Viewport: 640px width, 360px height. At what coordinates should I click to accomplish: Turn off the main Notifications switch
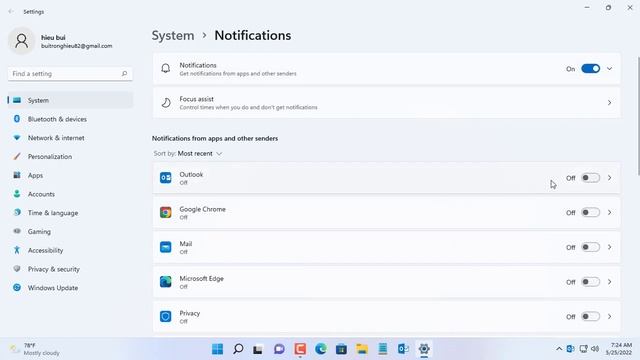(590, 69)
